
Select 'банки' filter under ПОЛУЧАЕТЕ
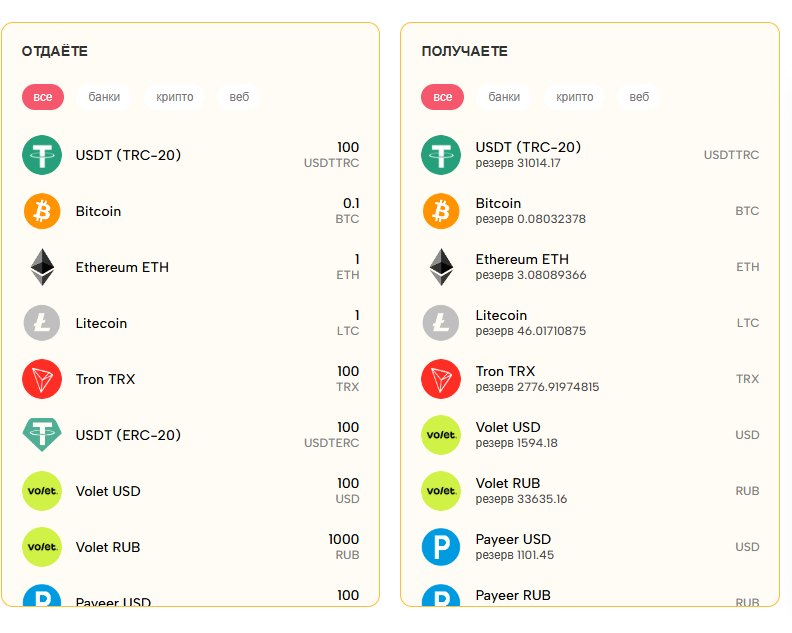pos(504,97)
